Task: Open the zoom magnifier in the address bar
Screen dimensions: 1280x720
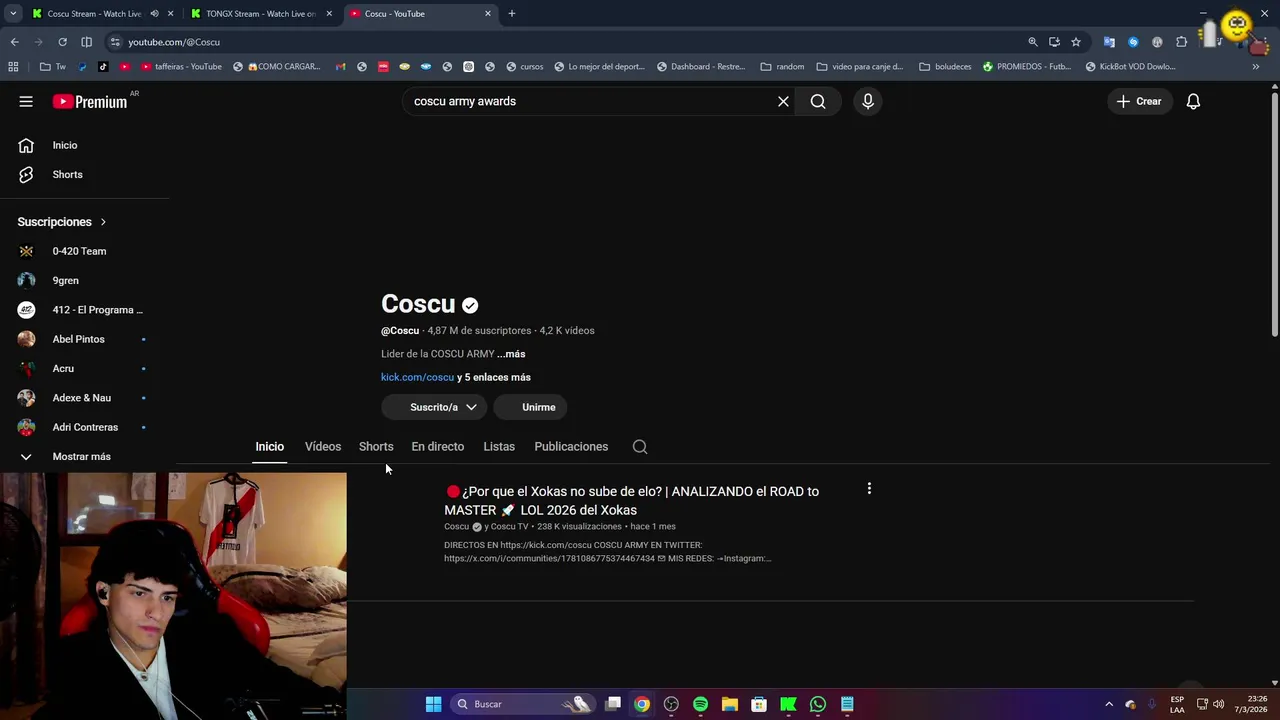Action: click(1032, 42)
